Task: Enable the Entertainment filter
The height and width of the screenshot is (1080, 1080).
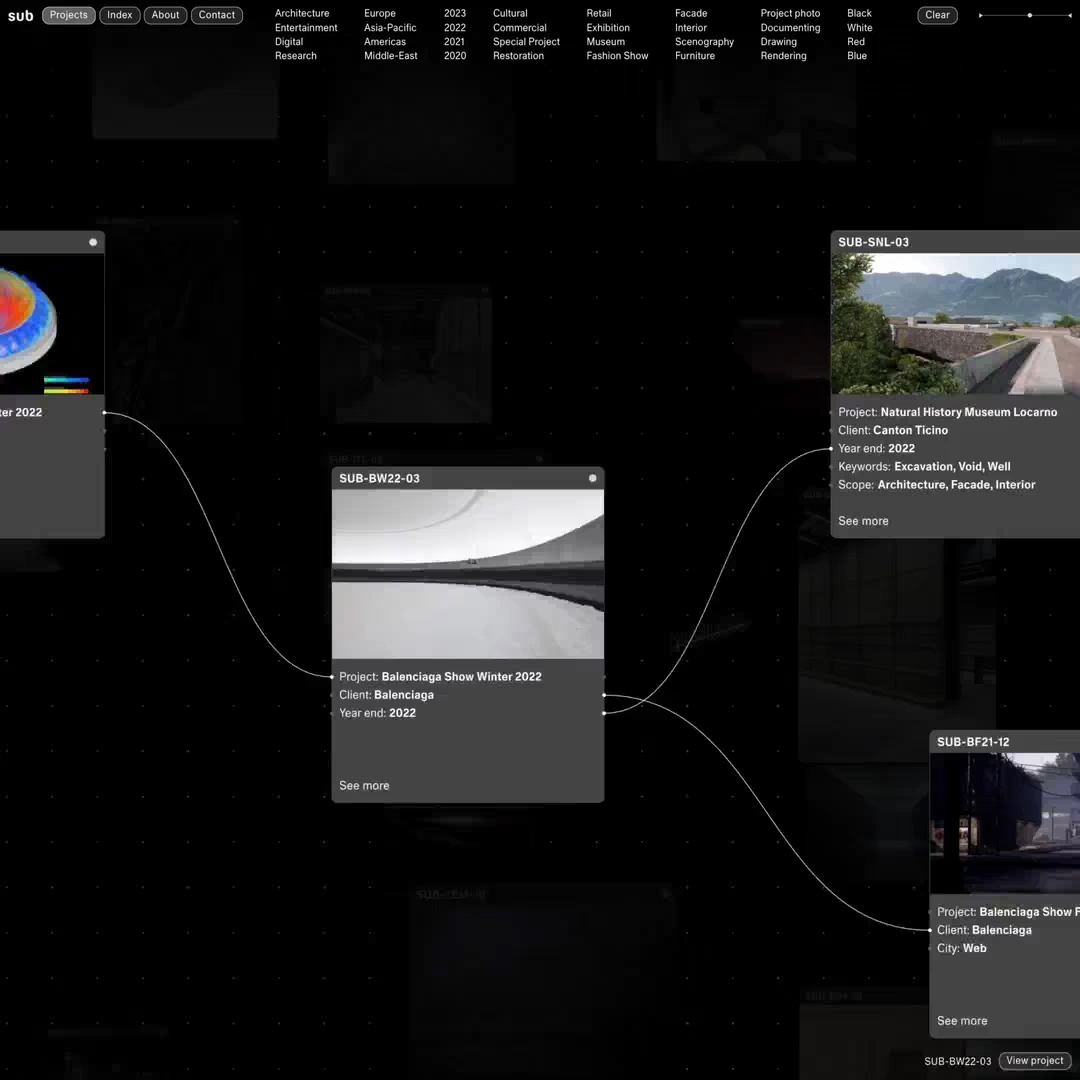Action: tap(307, 28)
